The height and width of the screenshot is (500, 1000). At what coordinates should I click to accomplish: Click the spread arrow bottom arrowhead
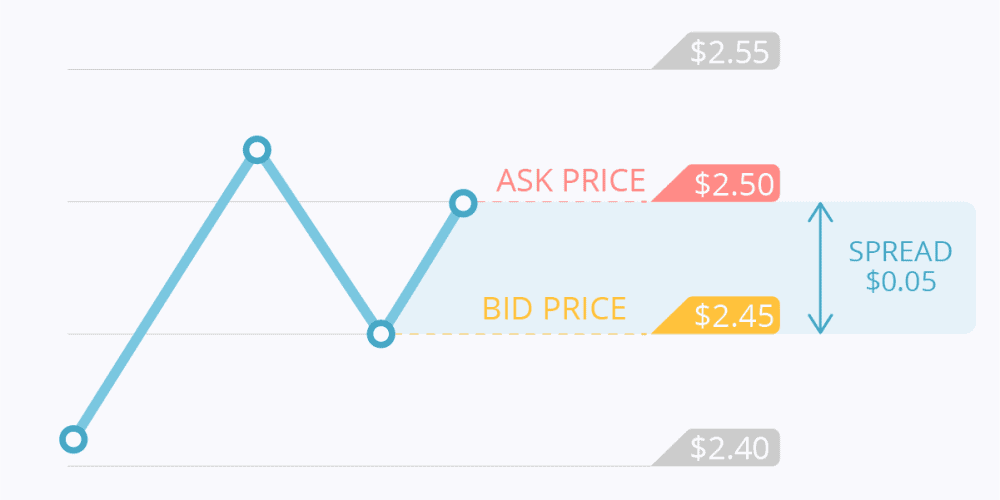821,324
